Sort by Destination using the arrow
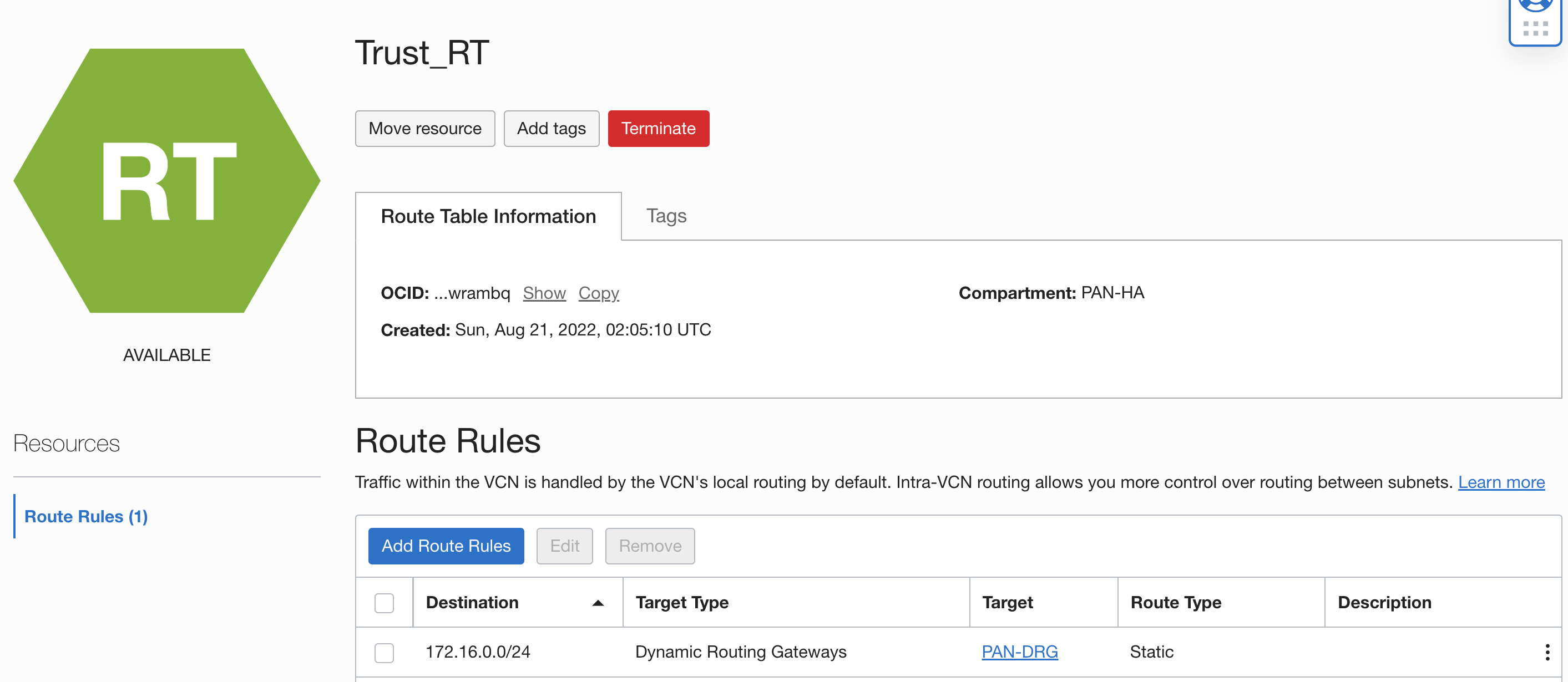 click(597, 602)
